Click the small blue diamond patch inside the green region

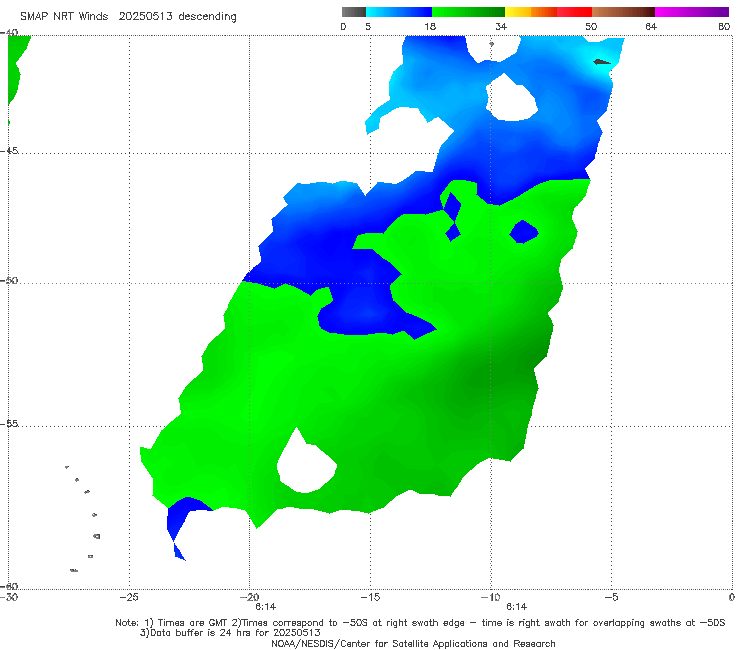pyautogui.click(x=524, y=232)
